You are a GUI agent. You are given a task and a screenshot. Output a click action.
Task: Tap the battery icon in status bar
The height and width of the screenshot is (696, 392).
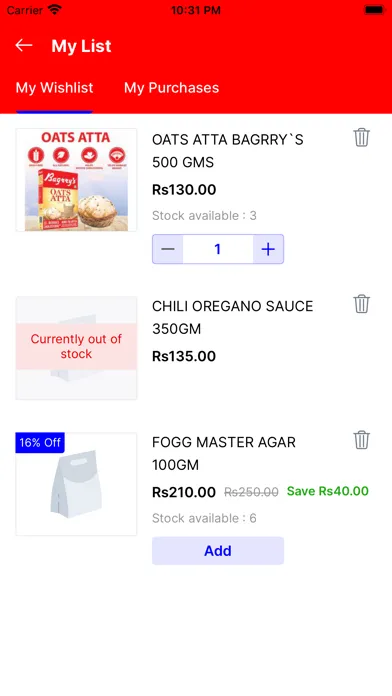click(x=375, y=10)
